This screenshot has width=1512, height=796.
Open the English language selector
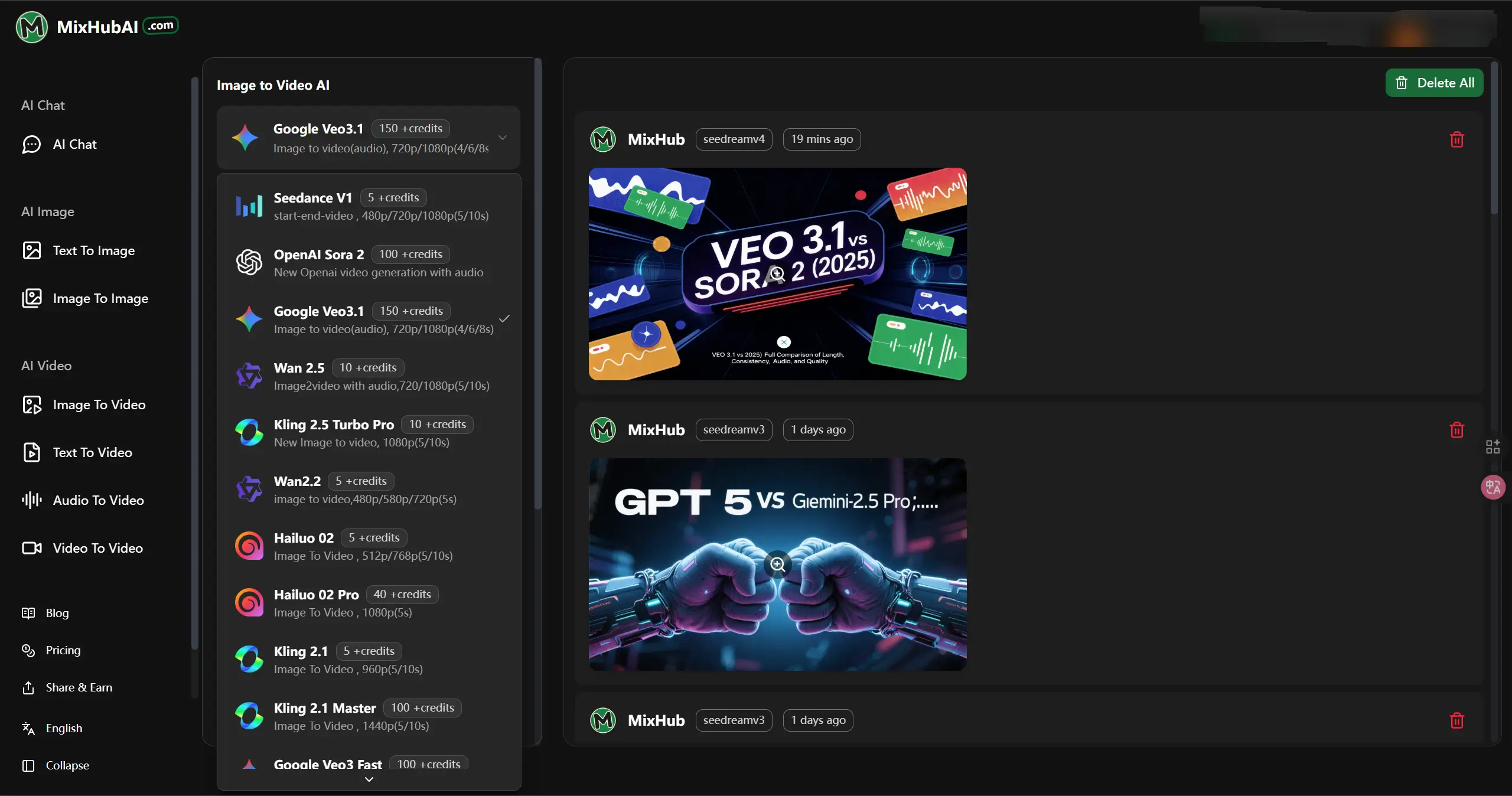(x=64, y=728)
